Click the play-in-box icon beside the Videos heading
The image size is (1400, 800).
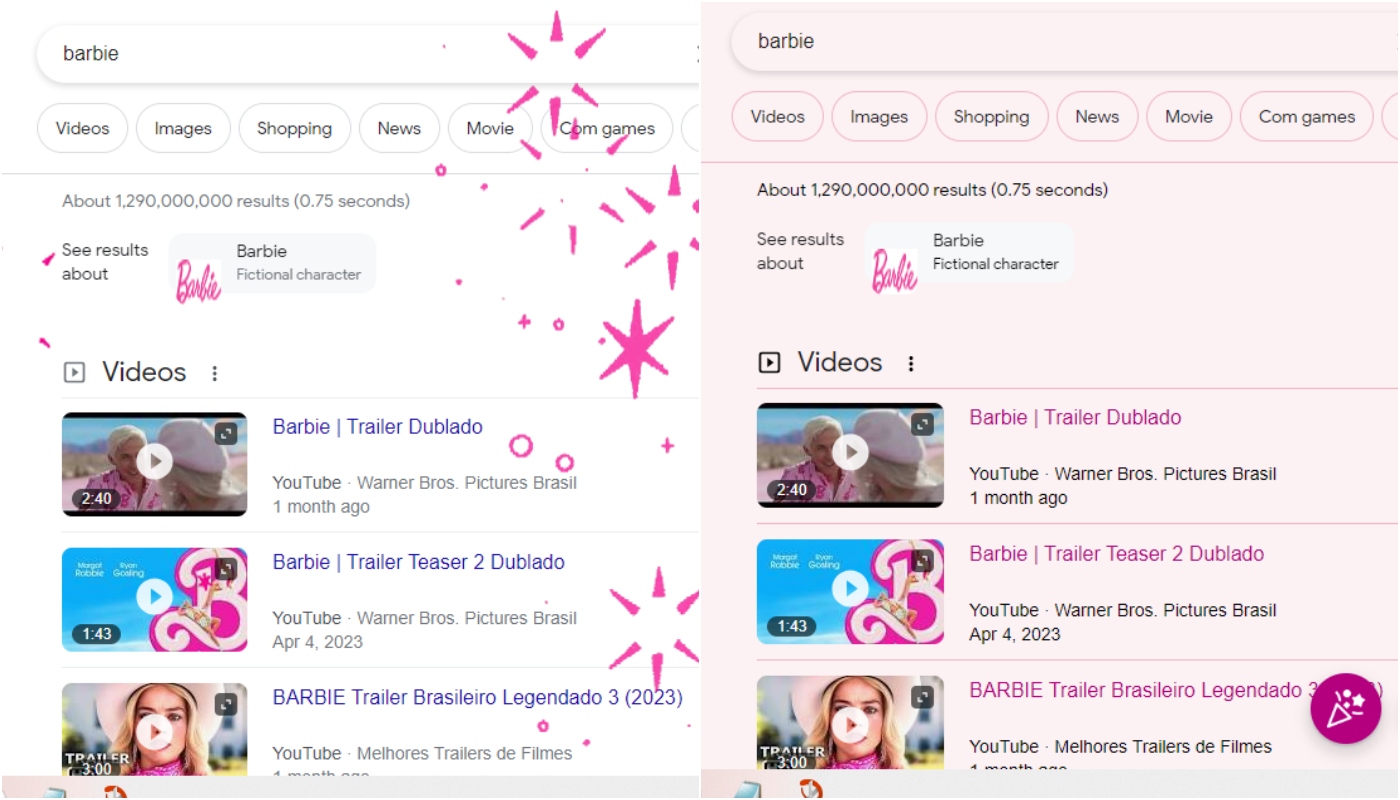[72, 371]
